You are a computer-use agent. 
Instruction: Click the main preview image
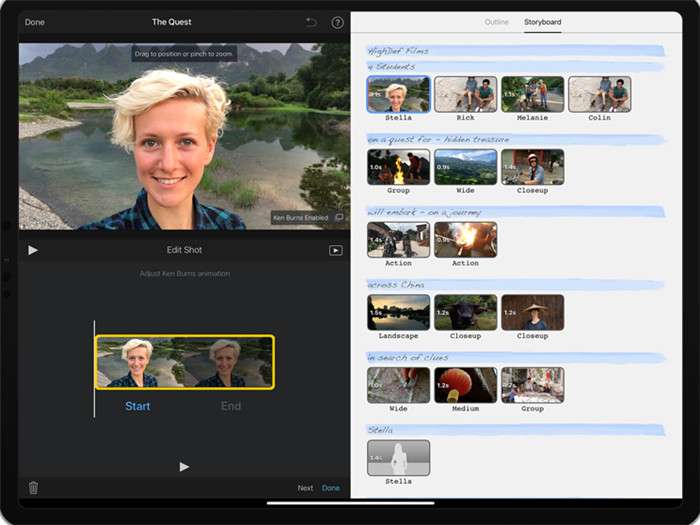[184, 136]
